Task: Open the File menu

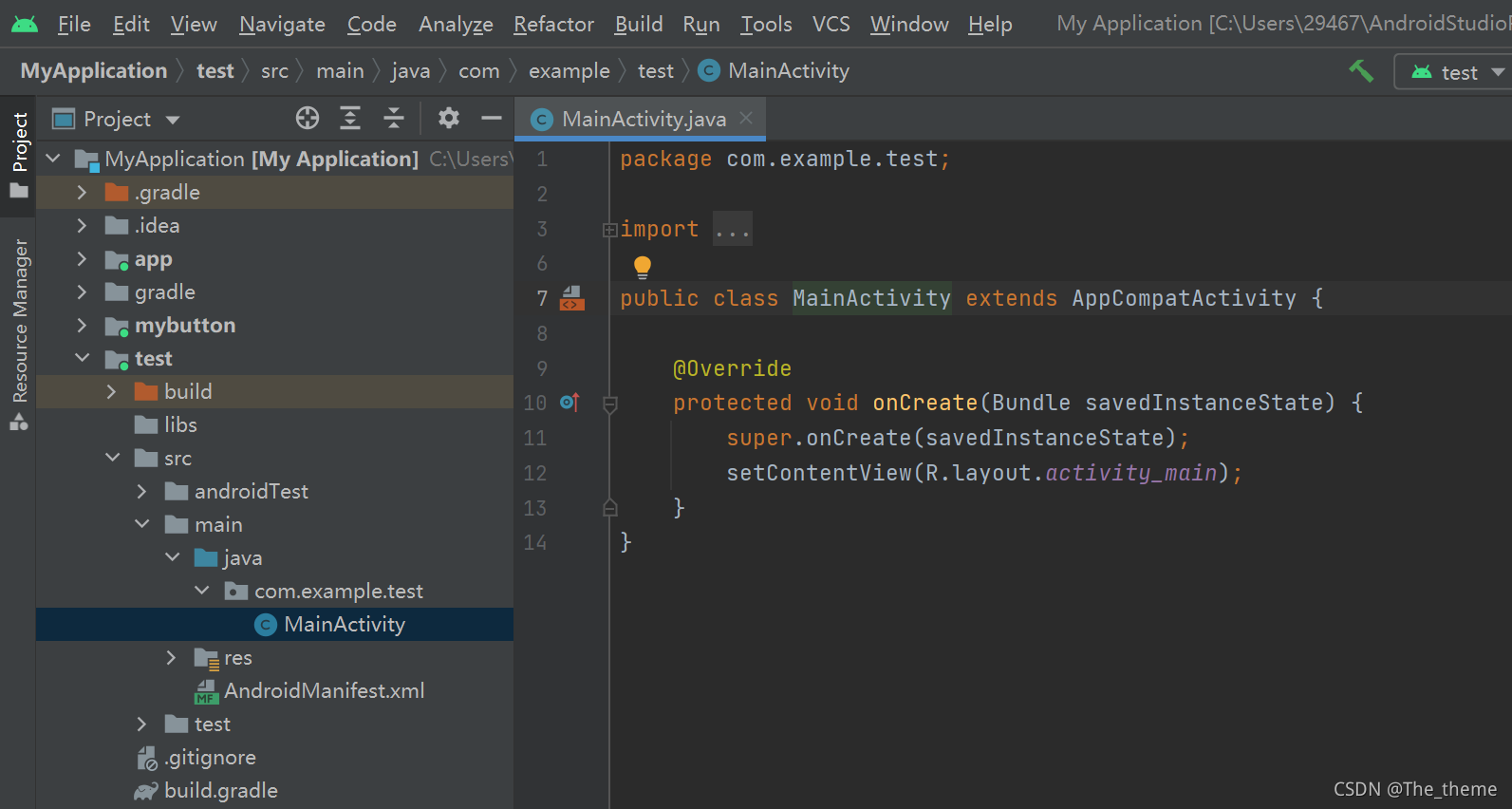Action: pos(74,24)
